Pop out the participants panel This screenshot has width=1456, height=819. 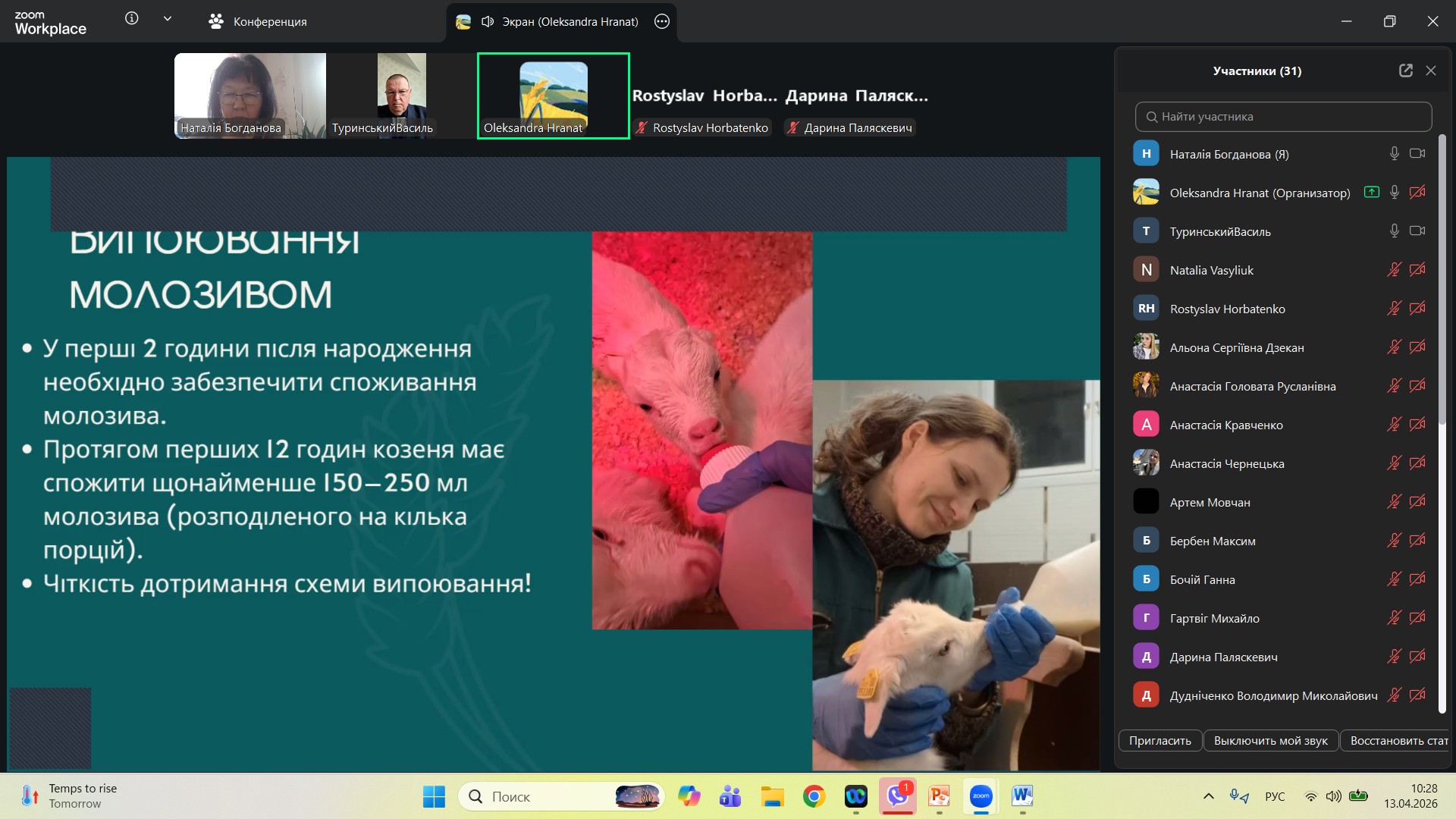1405,71
